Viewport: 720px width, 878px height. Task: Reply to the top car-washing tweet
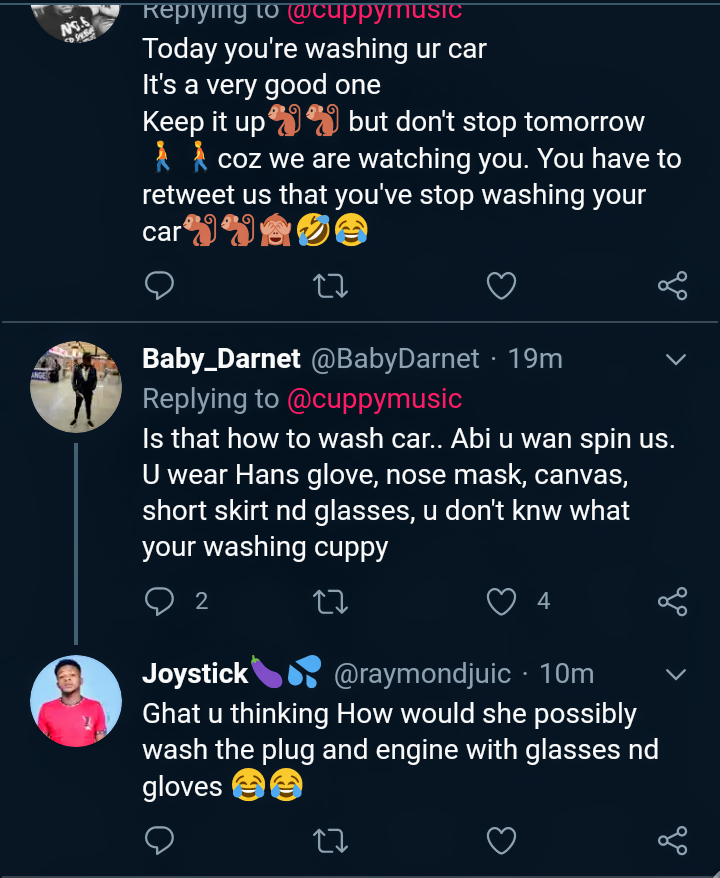pos(159,287)
